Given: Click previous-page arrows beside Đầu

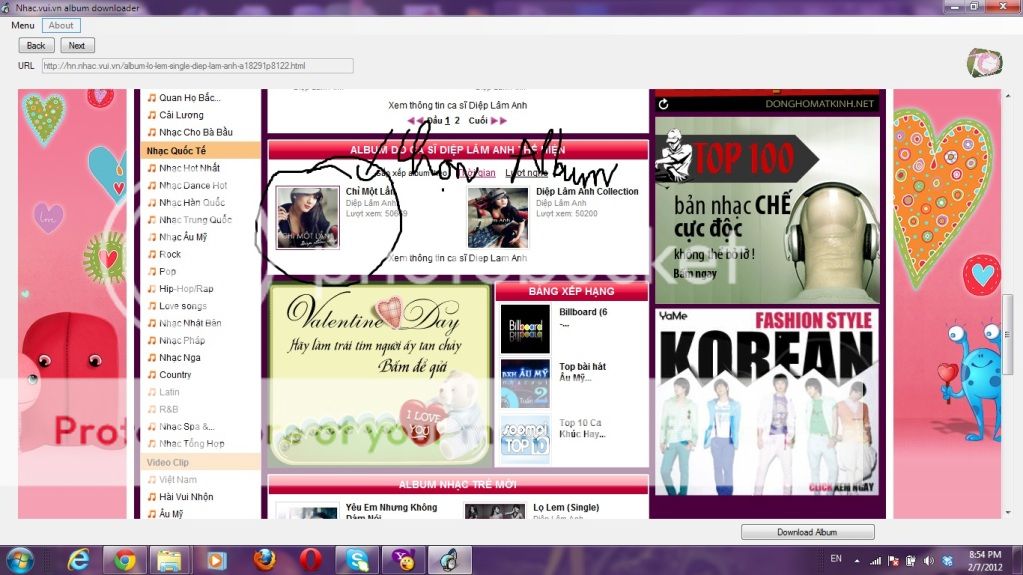Looking at the screenshot, I should coord(416,121).
